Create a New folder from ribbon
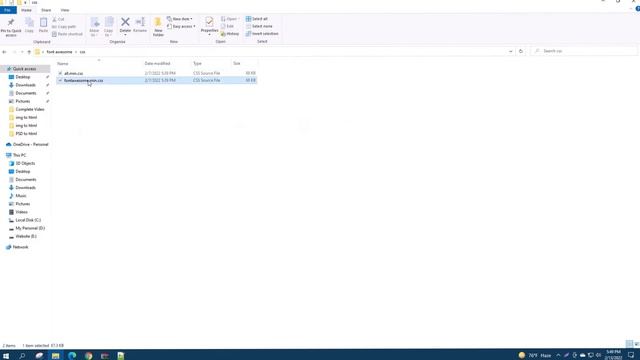The image size is (640, 360). 158,27
